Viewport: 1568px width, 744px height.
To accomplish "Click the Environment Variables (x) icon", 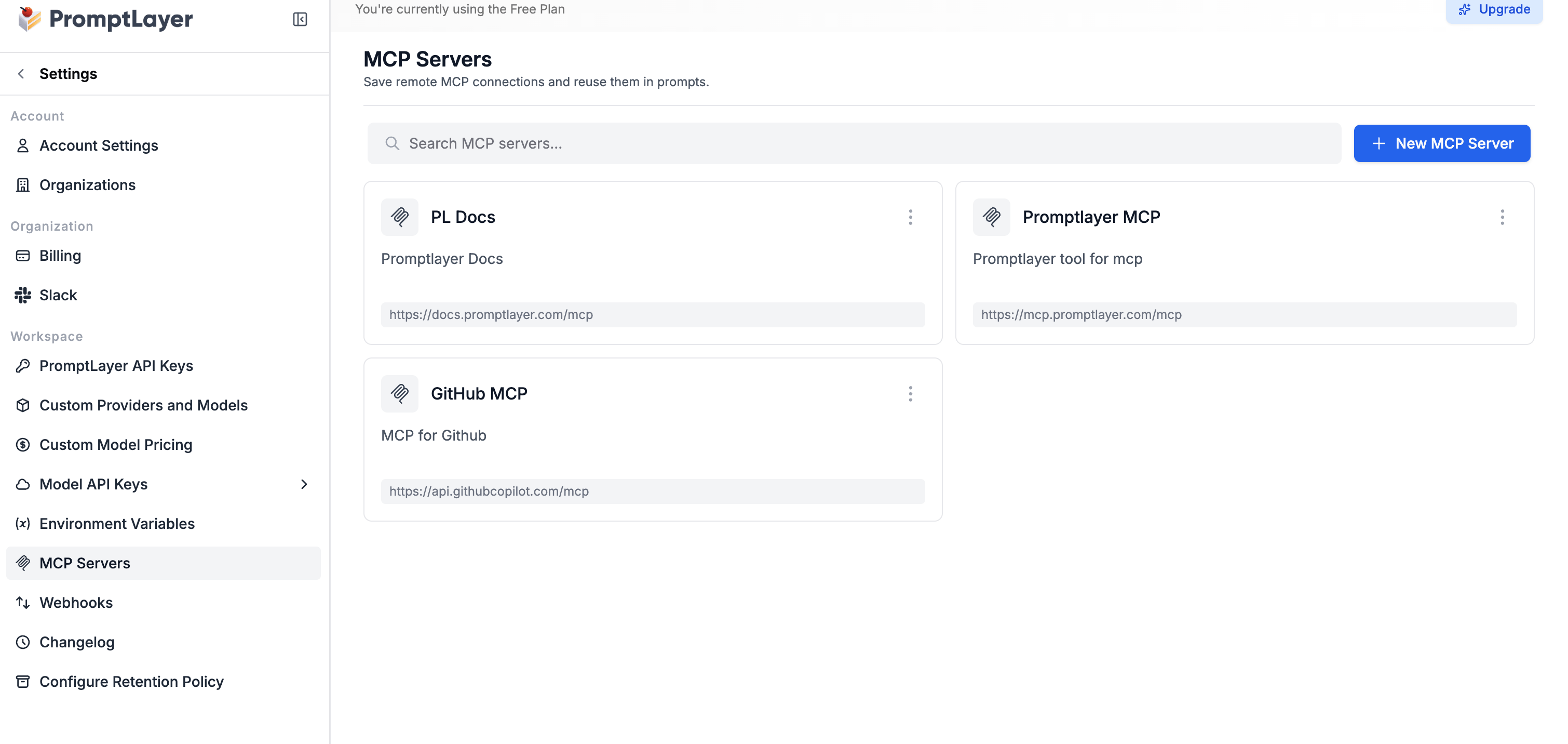I will point(22,523).
